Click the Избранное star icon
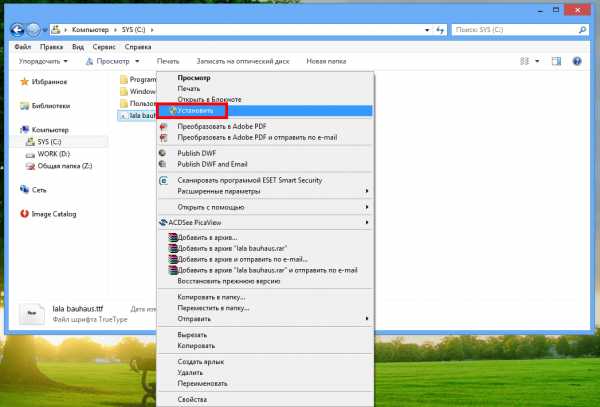 pos(24,81)
